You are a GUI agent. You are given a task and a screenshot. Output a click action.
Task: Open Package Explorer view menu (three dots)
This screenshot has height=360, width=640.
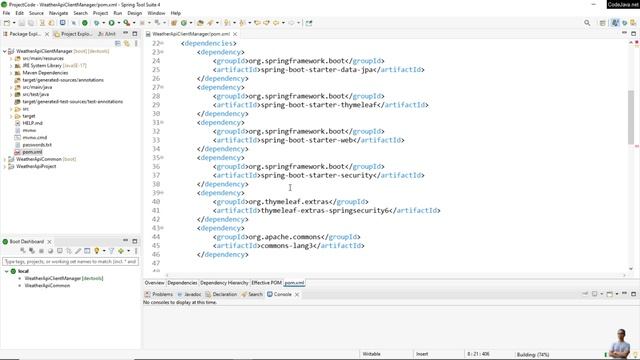pos(136,43)
